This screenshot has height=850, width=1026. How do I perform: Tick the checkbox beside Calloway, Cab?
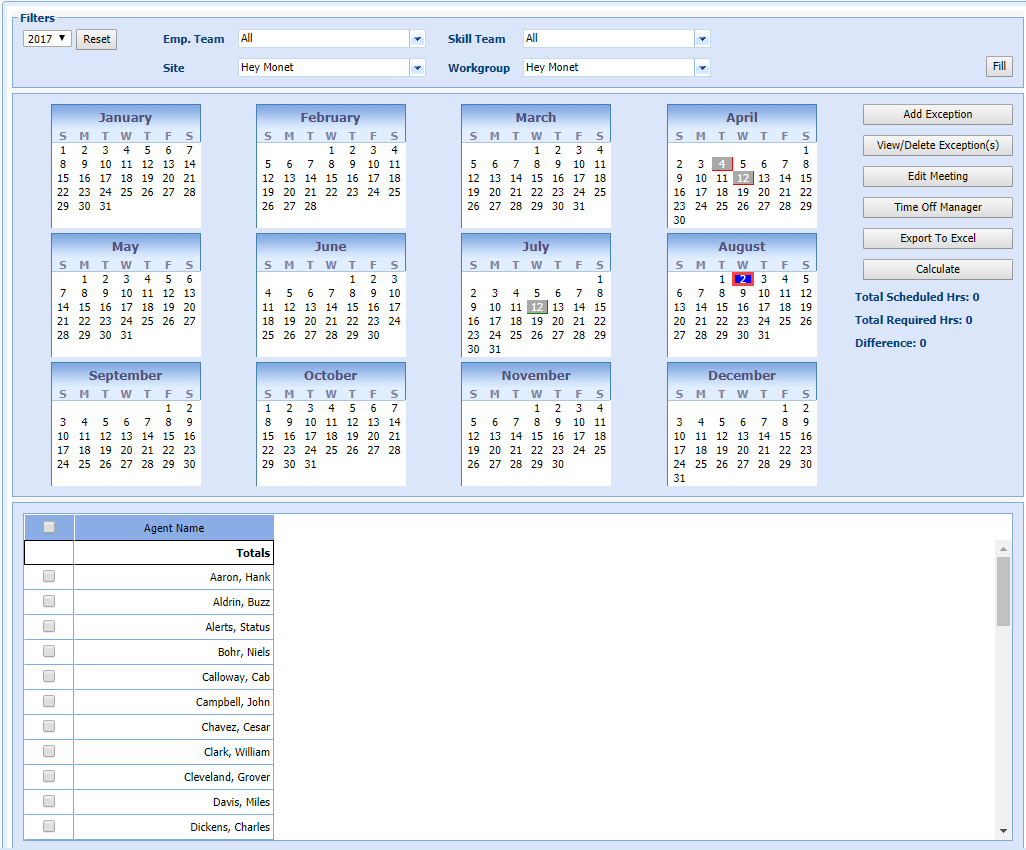(x=49, y=677)
